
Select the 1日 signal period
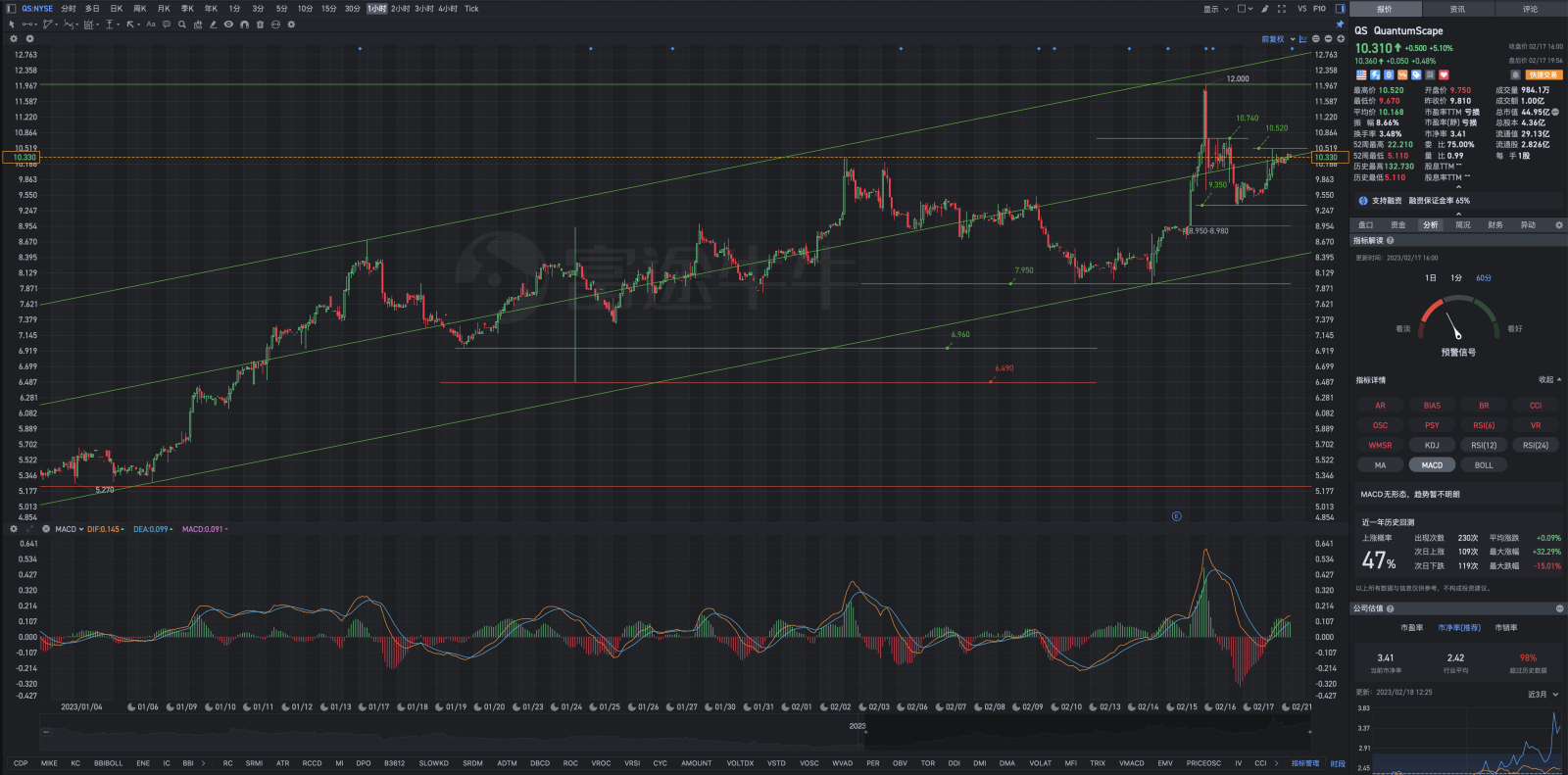click(1431, 278)
